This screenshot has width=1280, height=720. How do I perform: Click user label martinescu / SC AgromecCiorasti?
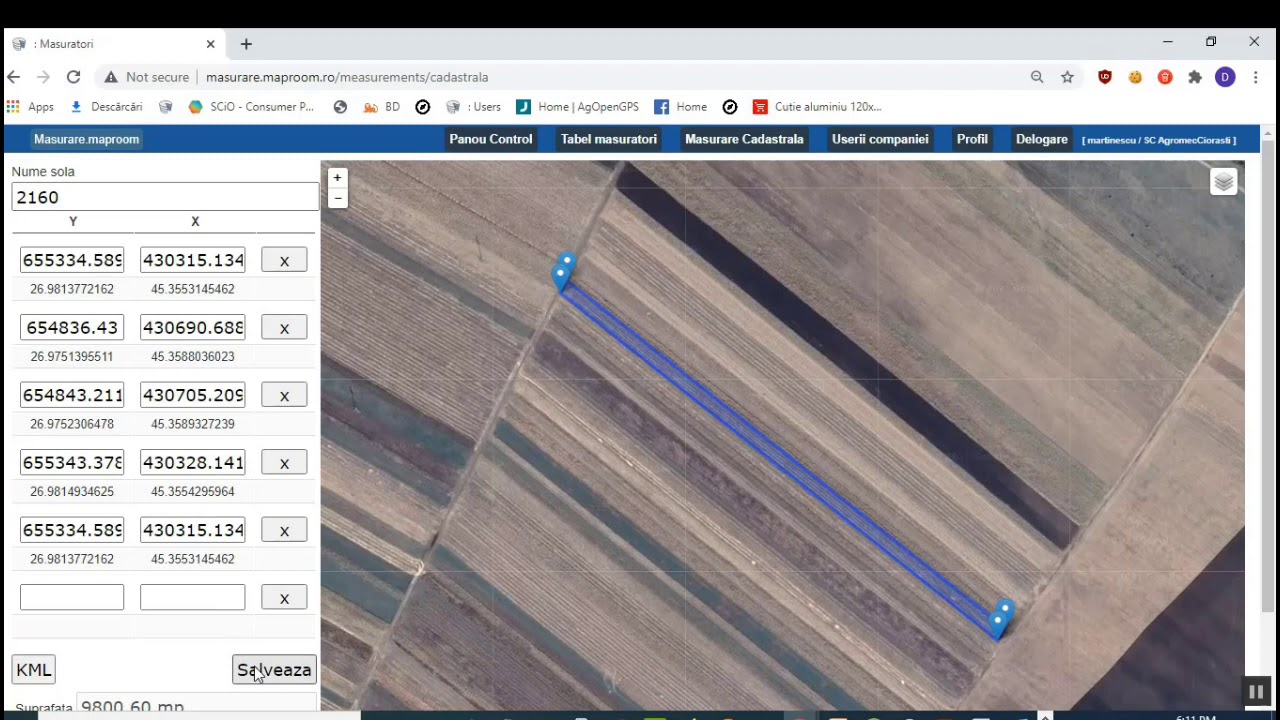1159,140
